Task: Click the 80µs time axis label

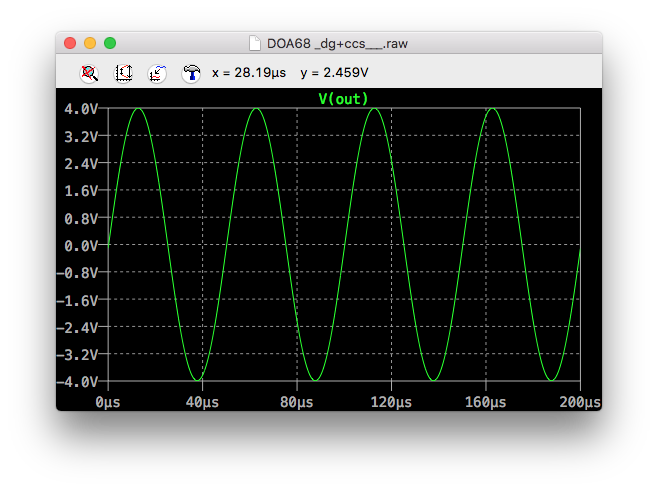Action: pyautogui.click(x=297, y=402)
